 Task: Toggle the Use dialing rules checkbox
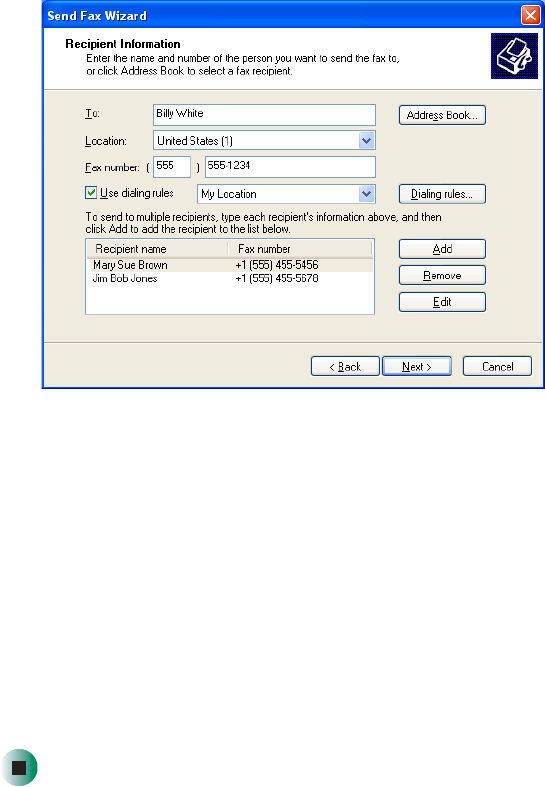[91, 193]
